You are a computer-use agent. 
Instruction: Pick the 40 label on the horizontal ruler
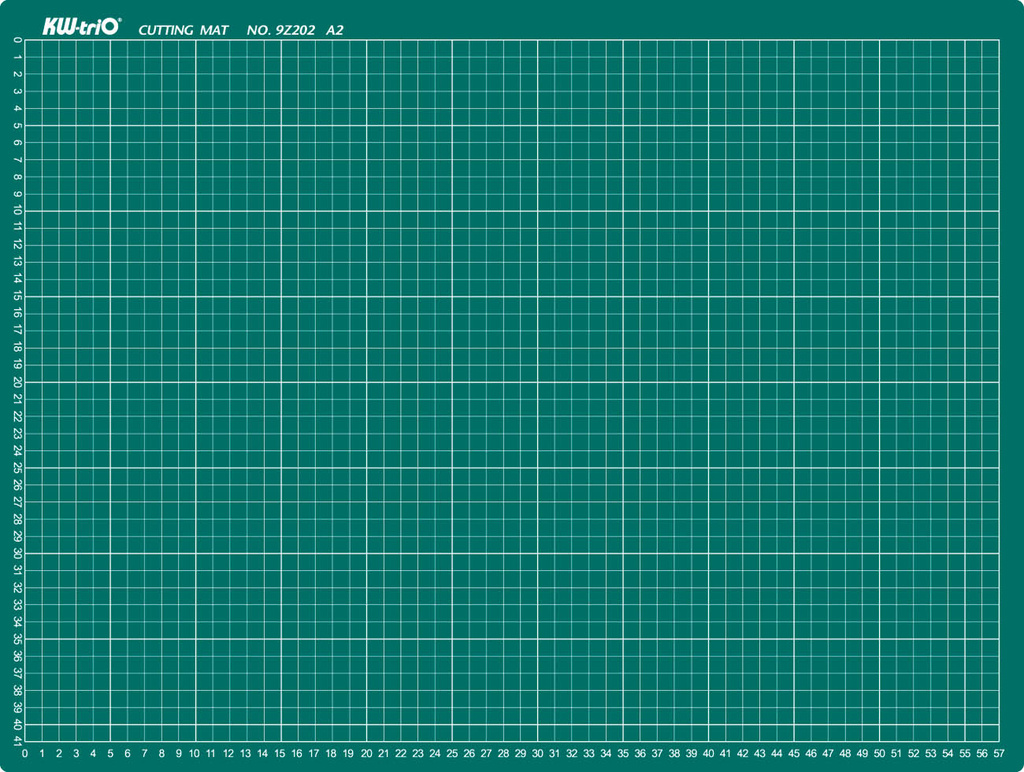coord(709,753)
